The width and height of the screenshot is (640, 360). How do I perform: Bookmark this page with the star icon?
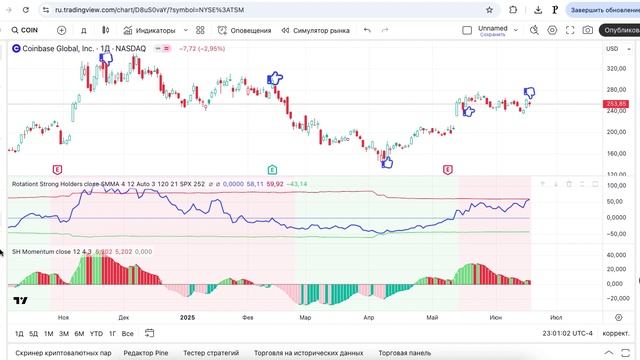click(x=489, y=10)
